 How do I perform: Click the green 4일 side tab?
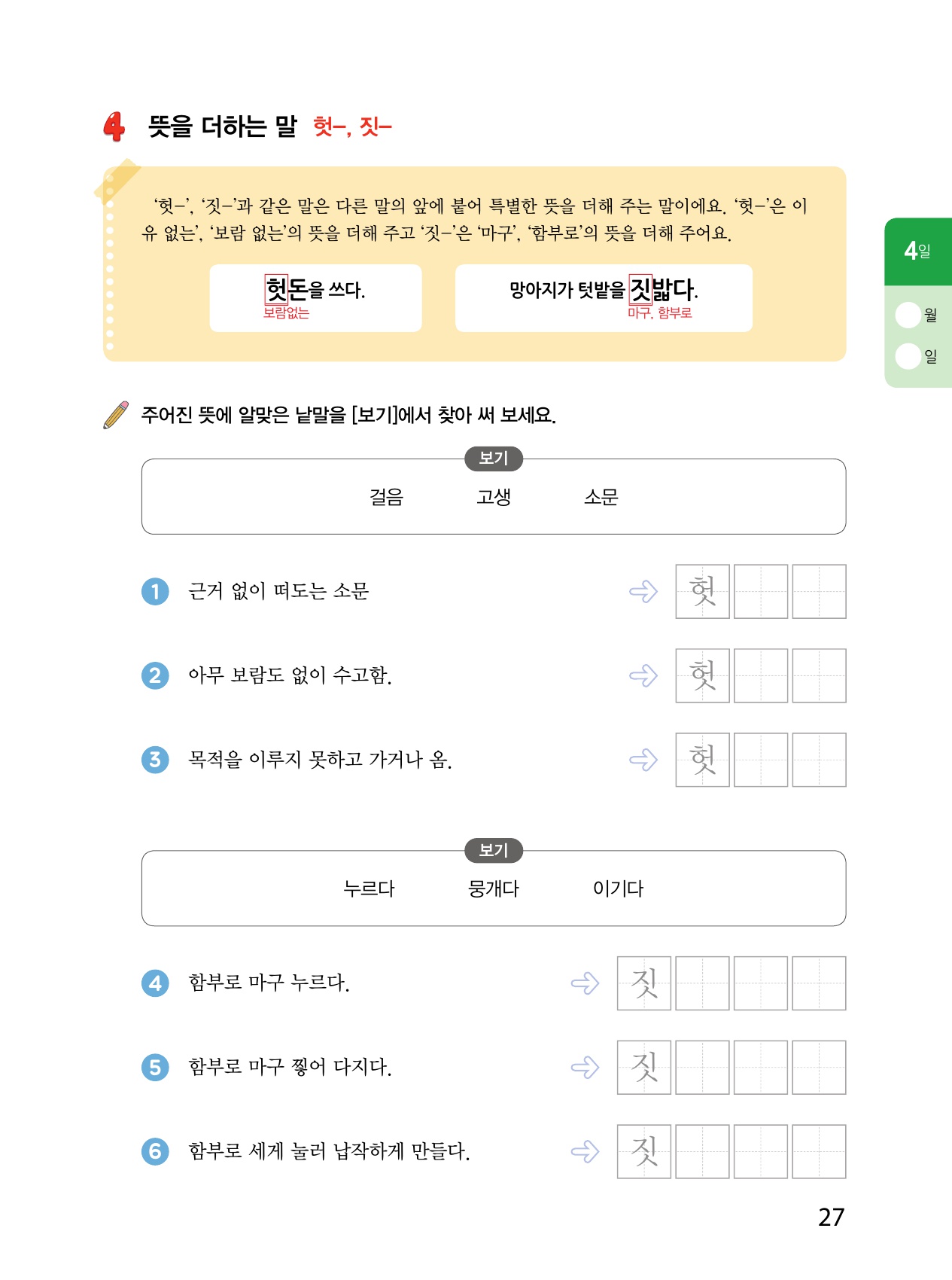[918, 251]
